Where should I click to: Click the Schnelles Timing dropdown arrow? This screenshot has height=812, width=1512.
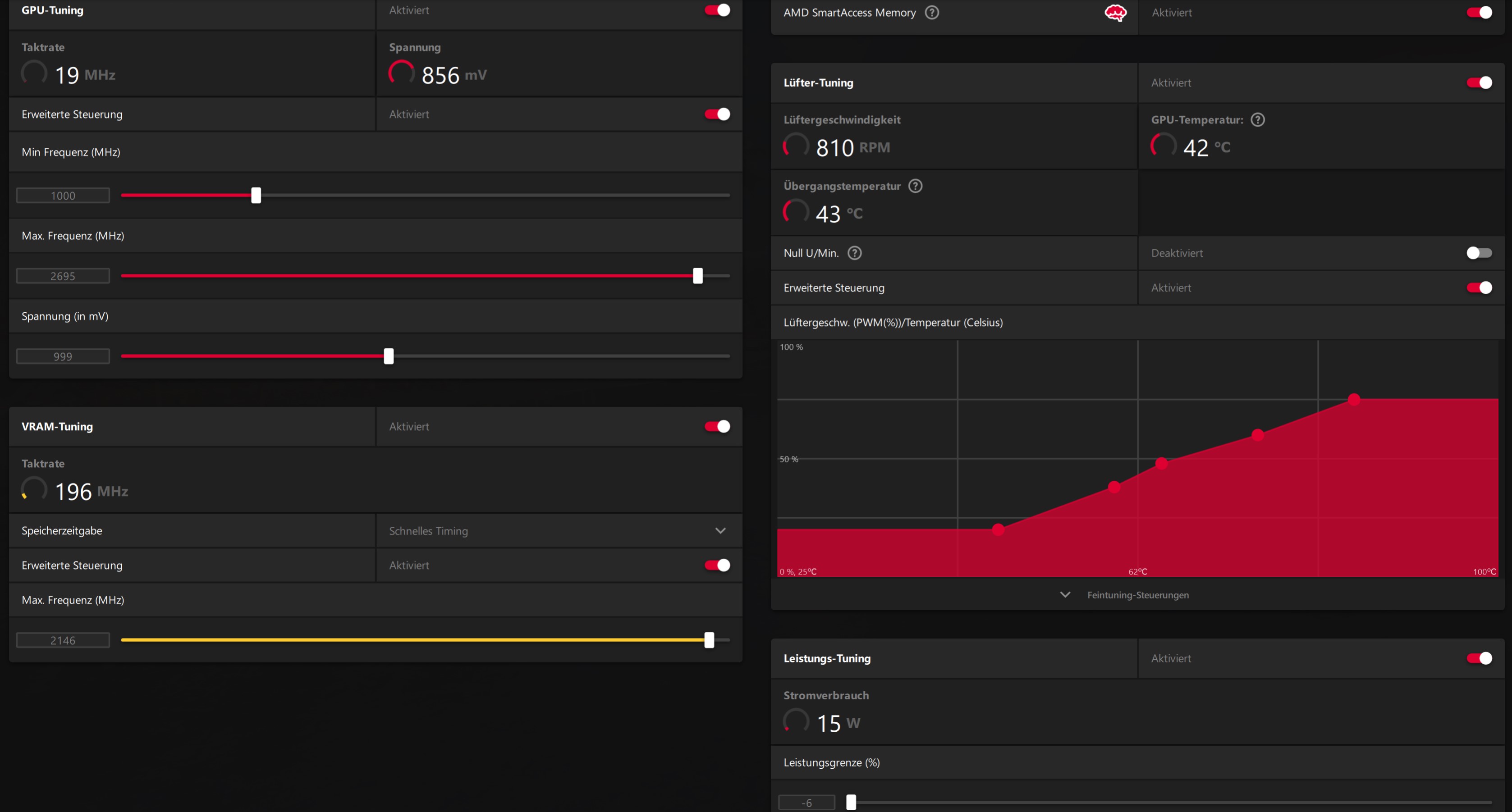[720, 531]
